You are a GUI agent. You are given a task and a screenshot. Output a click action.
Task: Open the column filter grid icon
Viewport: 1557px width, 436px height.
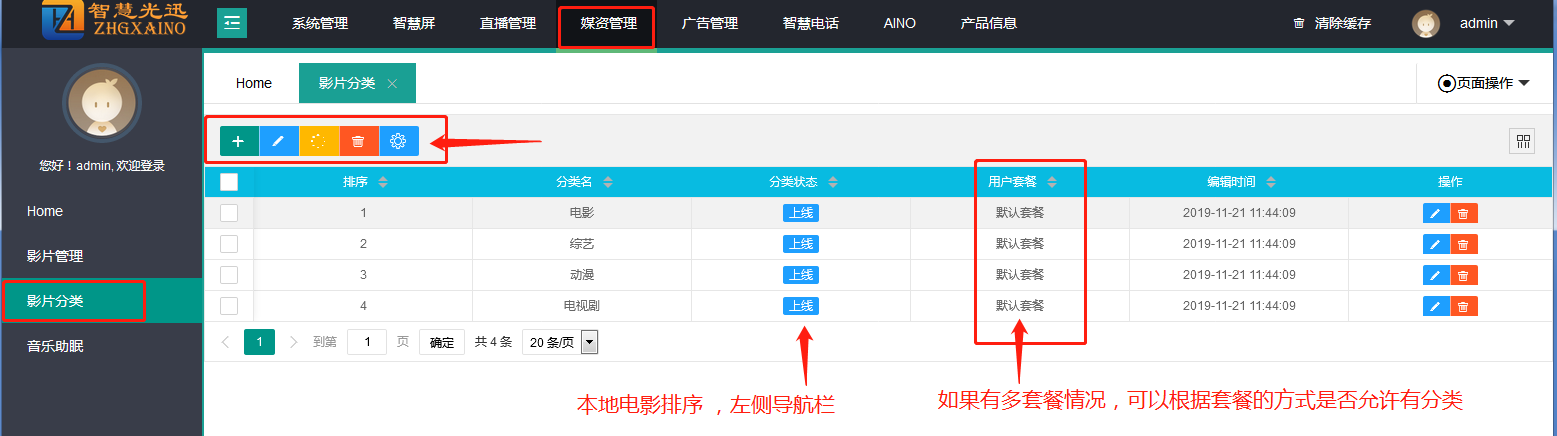pyautogui.click(x=1521, y=141)
